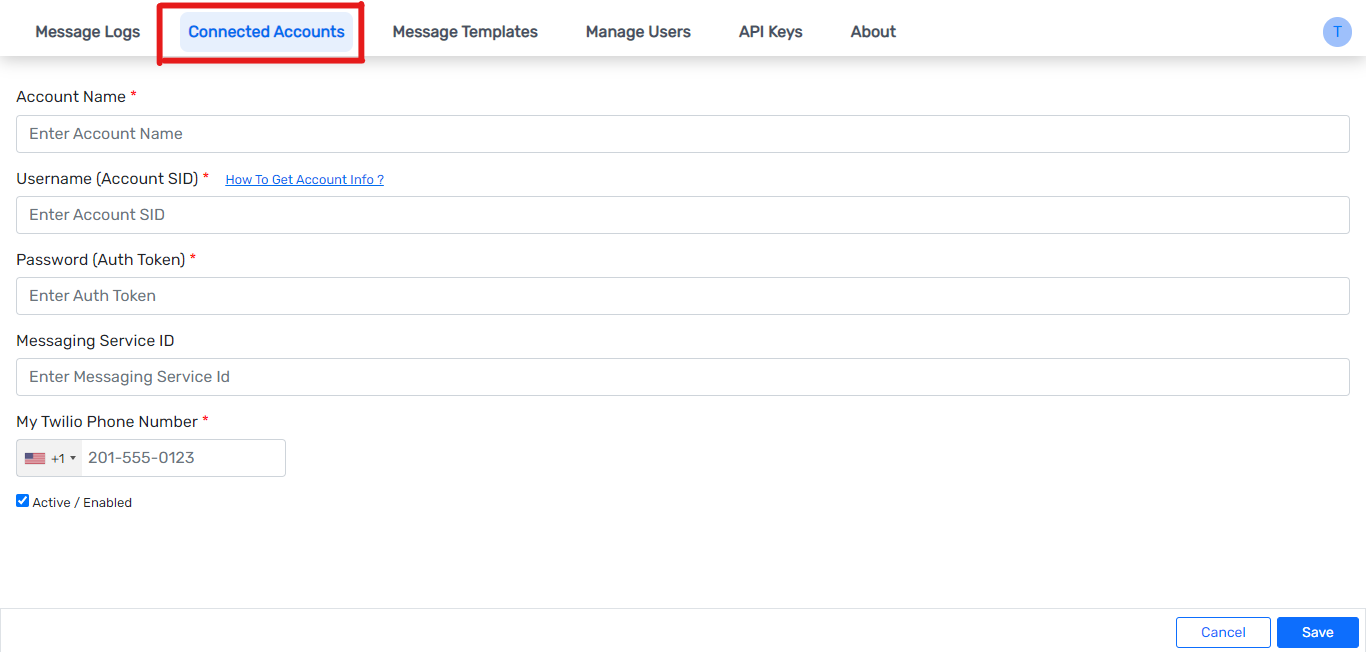The width and height of the screenshot is (1366, 652).
Task: Uncheck the Active / Enabled checkbox
Action: coord(23,501)
